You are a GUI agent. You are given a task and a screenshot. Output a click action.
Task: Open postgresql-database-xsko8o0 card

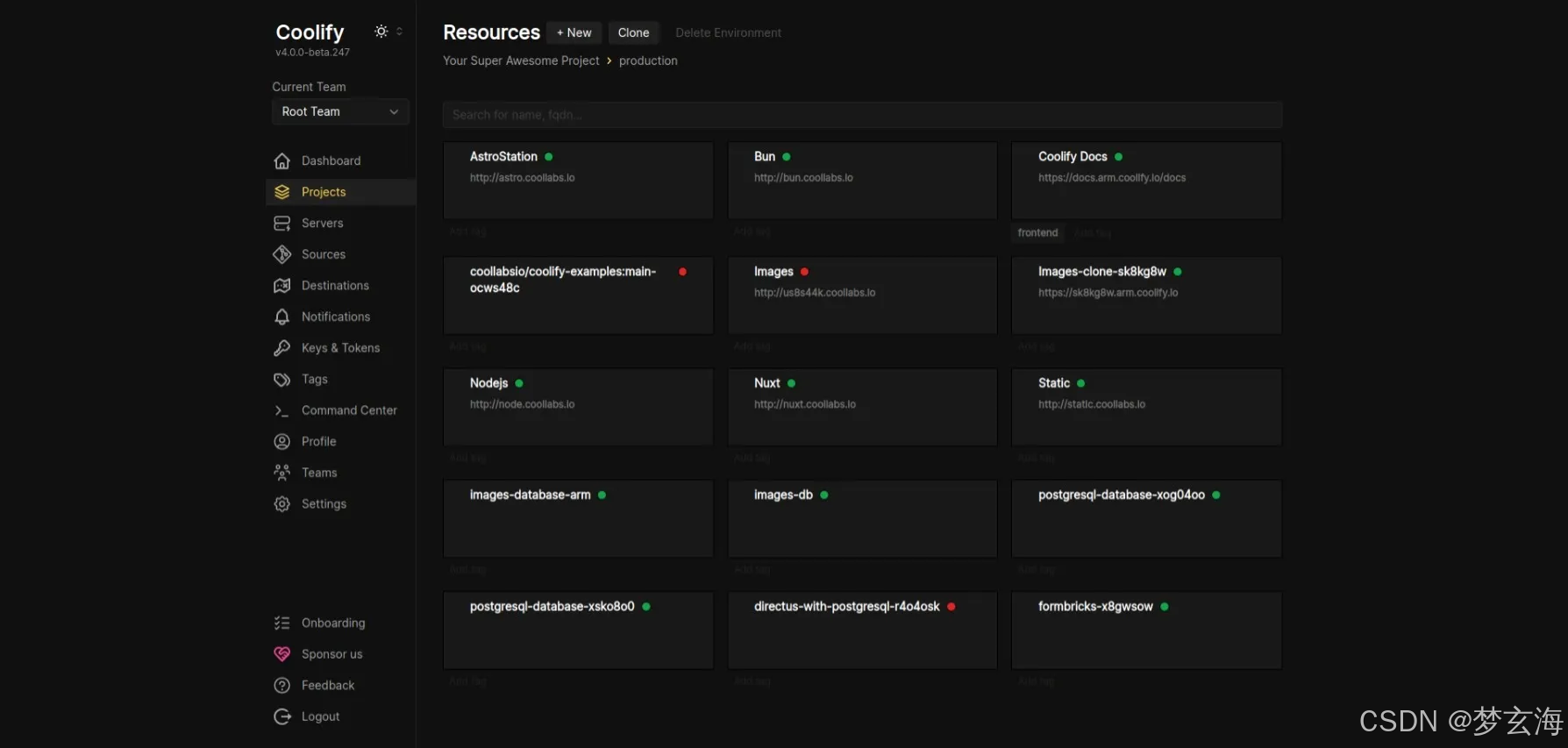point(578,630)
